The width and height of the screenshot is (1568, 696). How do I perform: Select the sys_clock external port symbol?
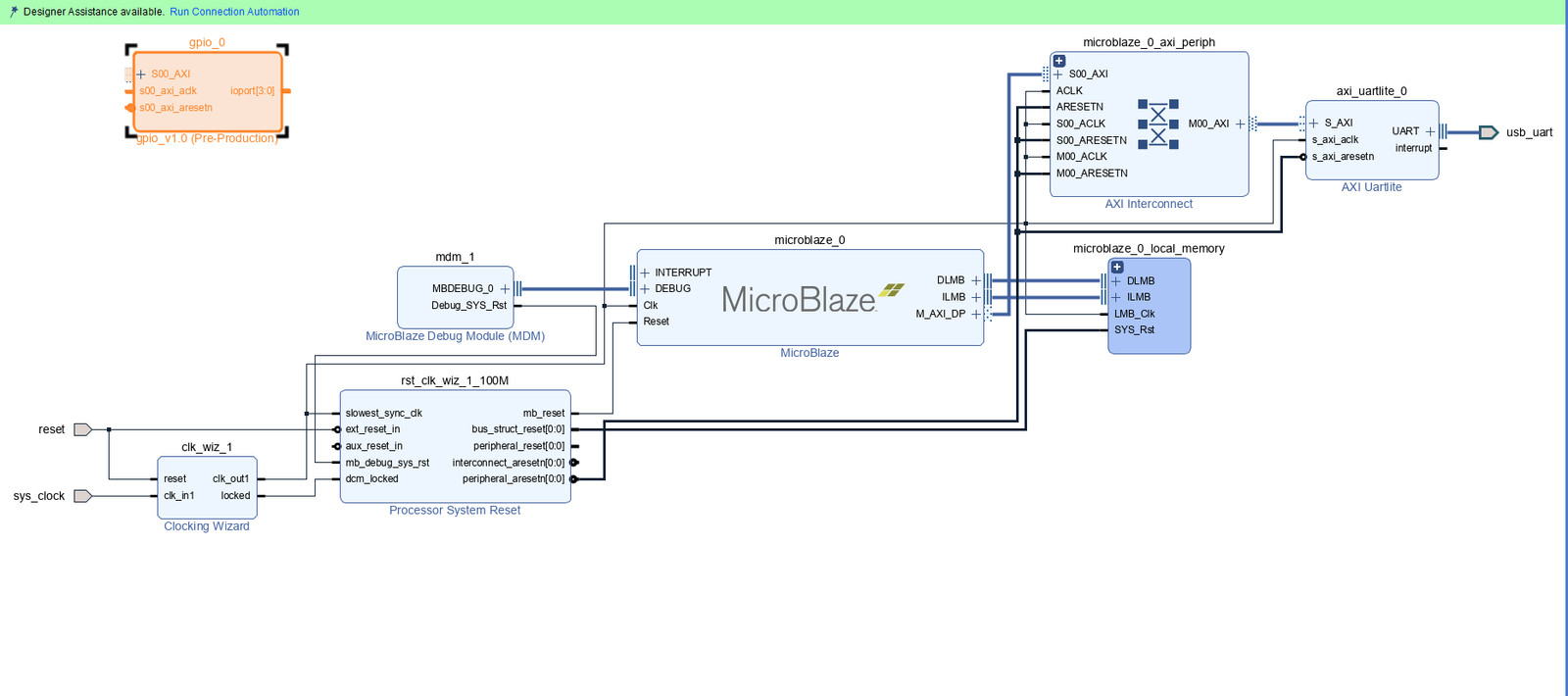[82, 496]
